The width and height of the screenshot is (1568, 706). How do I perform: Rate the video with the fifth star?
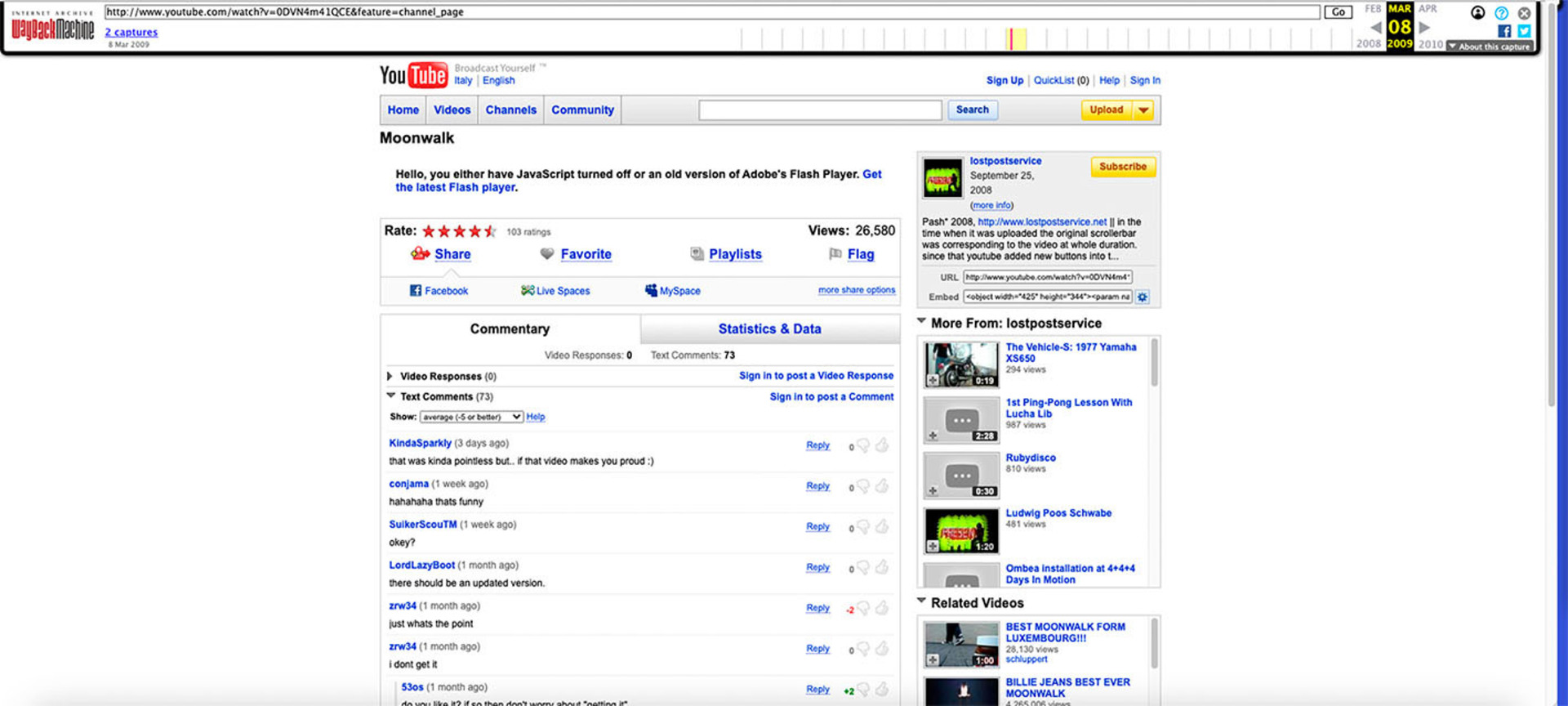point(490,231)
